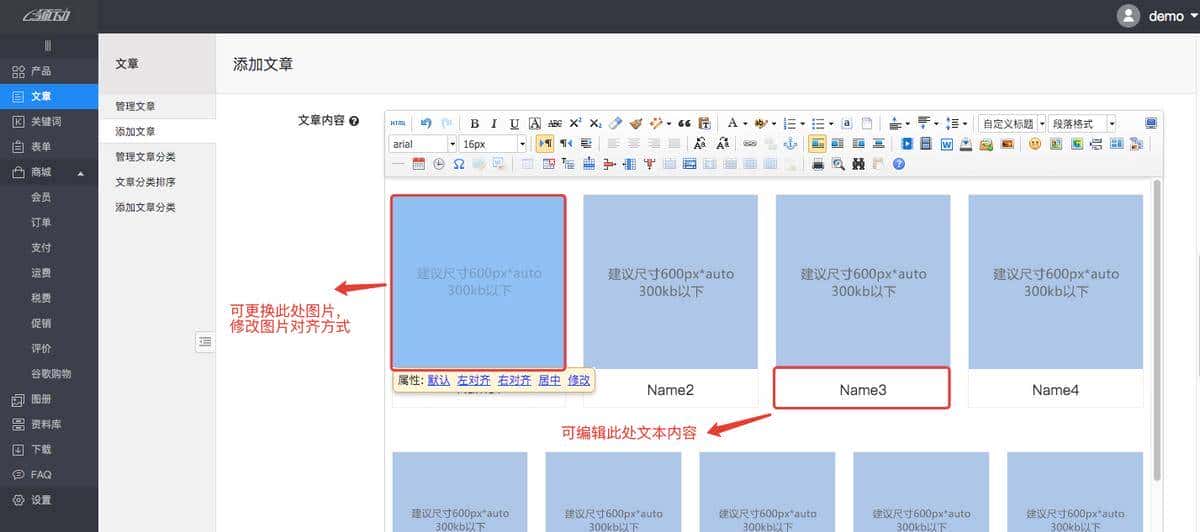
Task: Click the format painter brush icon
Action: point(636,123)
